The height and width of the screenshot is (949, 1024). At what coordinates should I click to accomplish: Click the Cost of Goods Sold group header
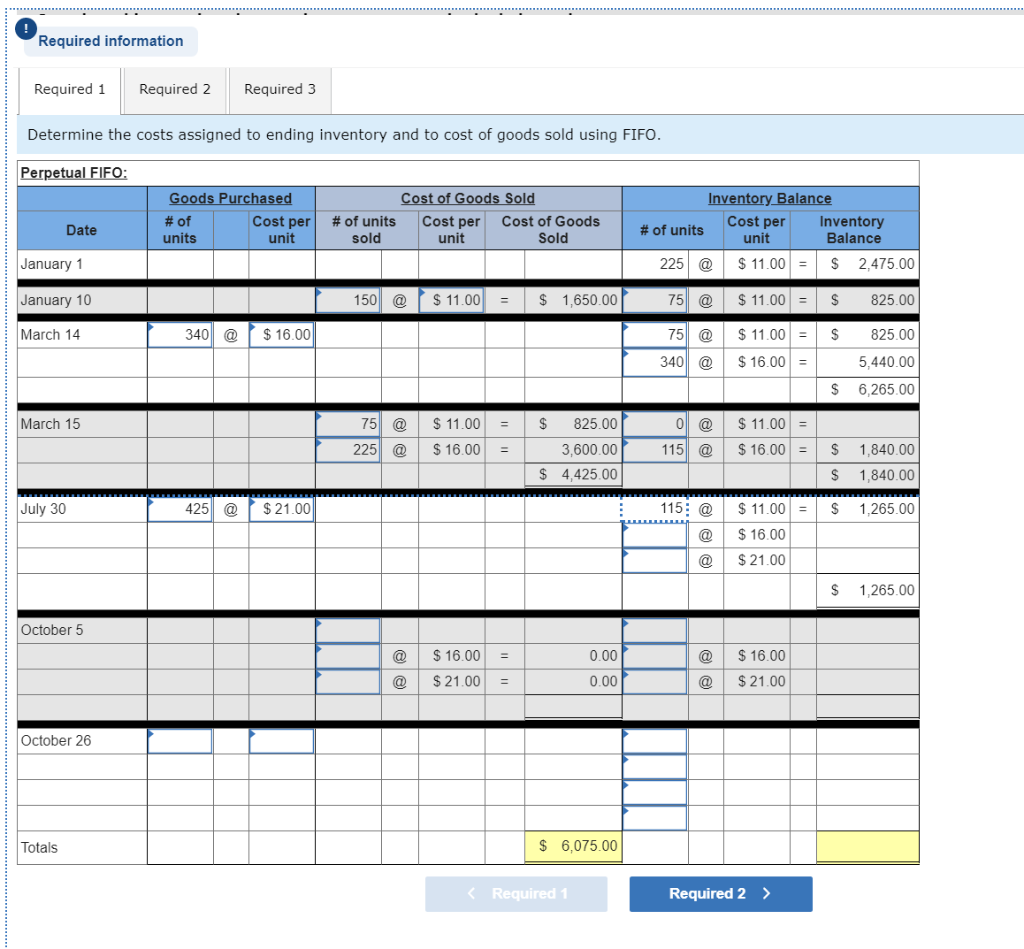pos(468,199)
